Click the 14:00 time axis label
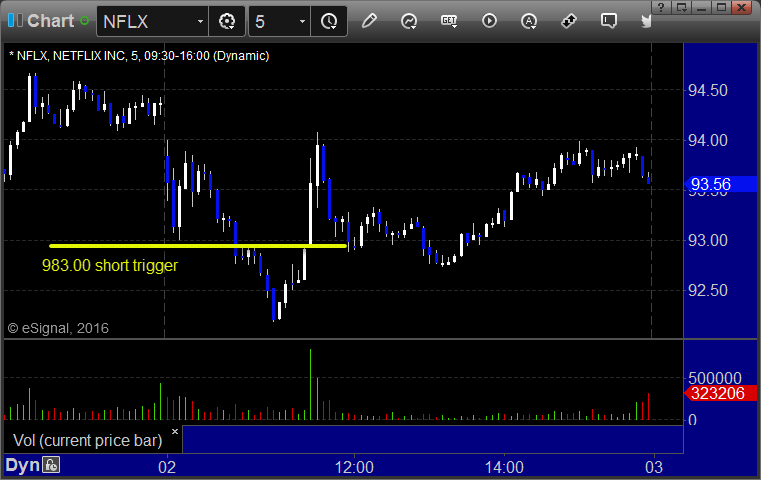Screen dimensions: 761x480 coord(504,467)
